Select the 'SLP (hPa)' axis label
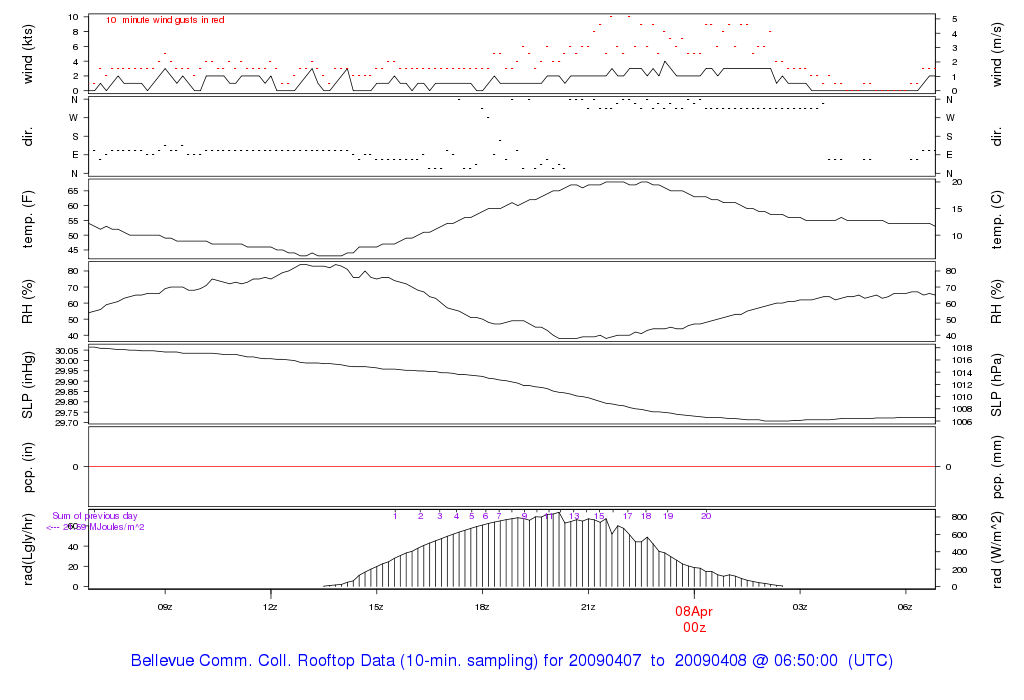The image size is (1024, 700). 996,385
